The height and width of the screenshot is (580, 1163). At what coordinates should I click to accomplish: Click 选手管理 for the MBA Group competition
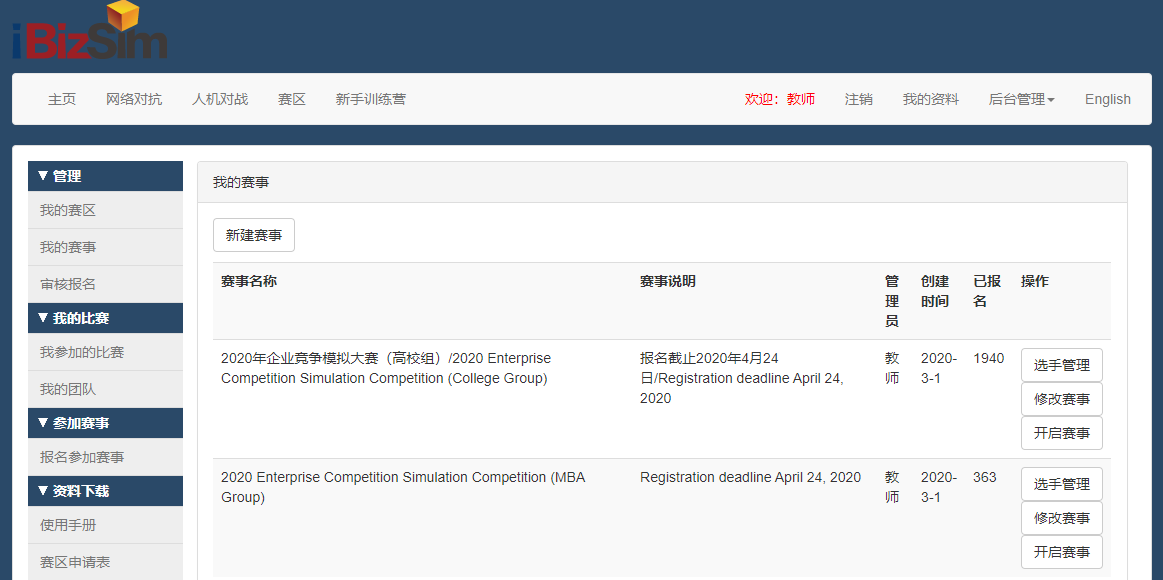[1061, 484]
